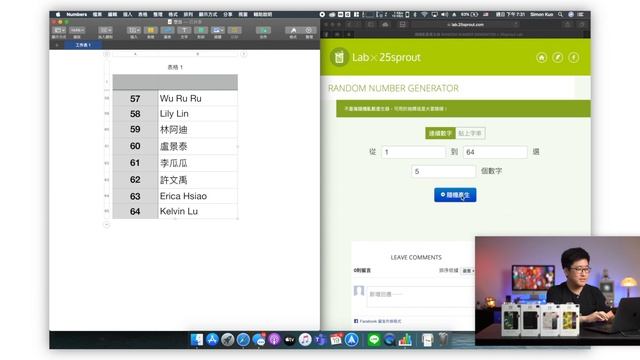Open Apple TV from the Dock
Image resolution: width=640 pixels, height=360 pixels.
click(x=289, y=340)
